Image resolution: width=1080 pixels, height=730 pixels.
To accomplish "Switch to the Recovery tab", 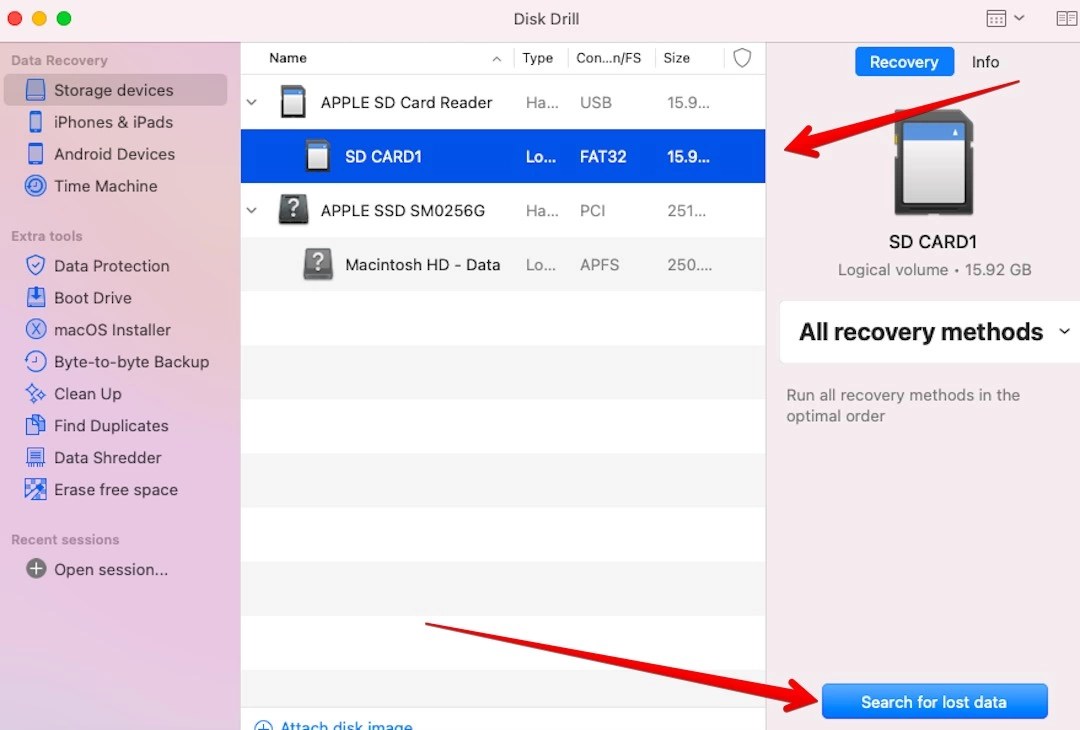I will click(904, 62).
